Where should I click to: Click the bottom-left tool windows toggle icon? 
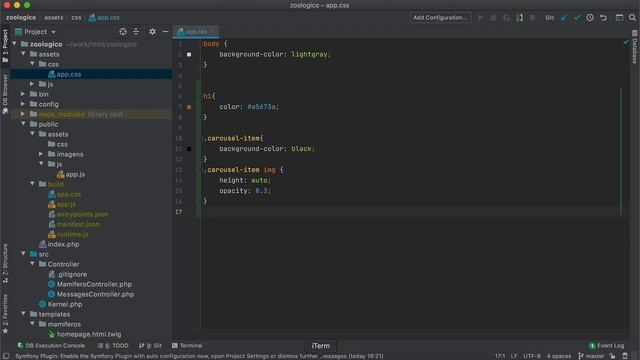pos(6,356)
